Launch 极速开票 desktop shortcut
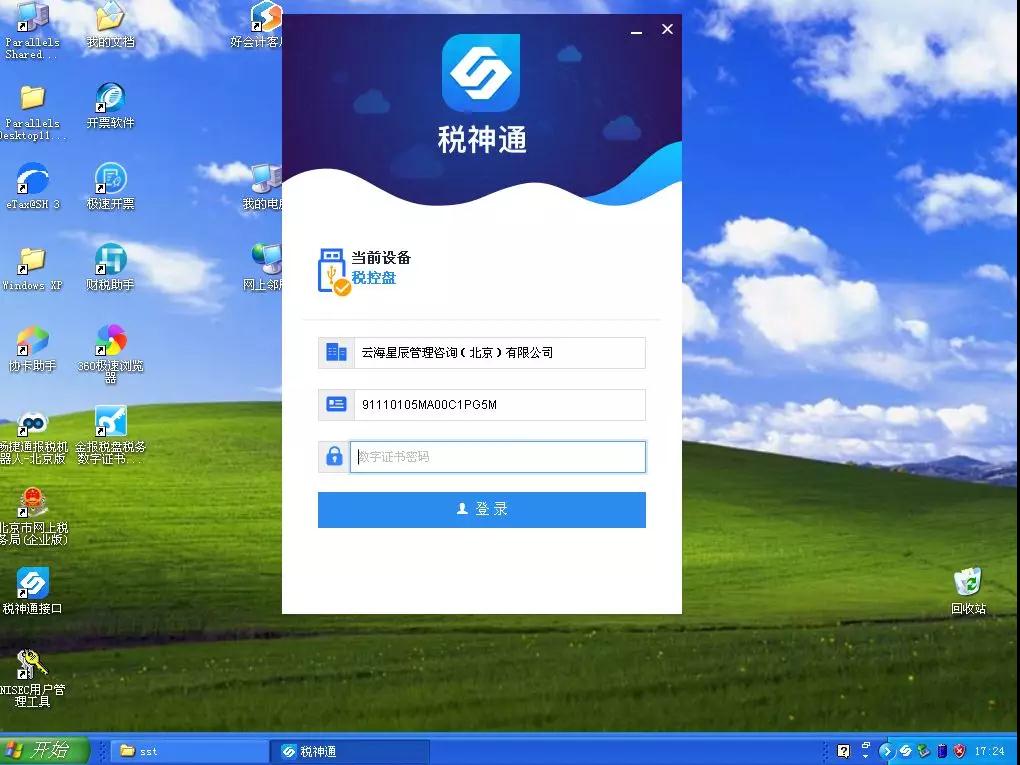The image size is (1020, 765). click(x=110, y=181)
